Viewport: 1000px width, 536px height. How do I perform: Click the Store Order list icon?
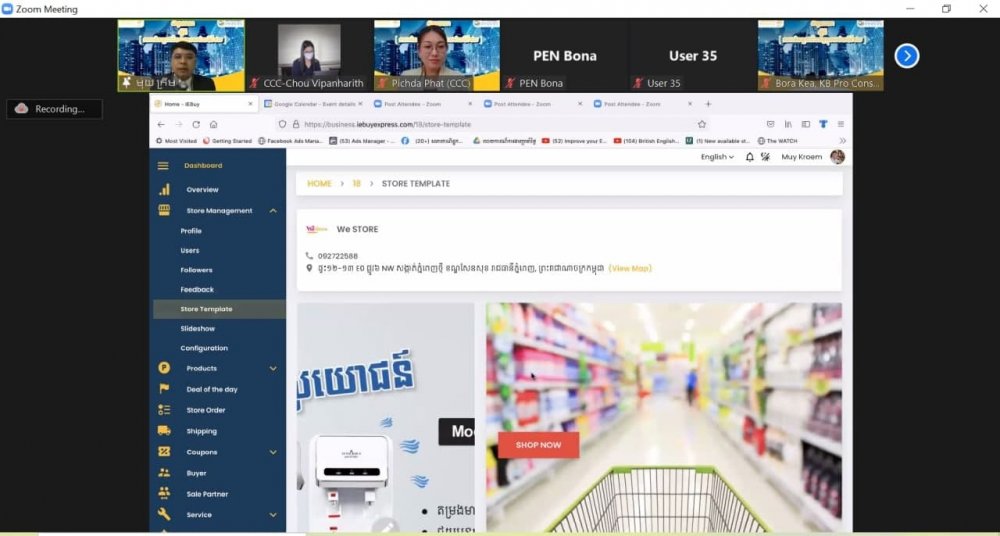pos(164,410)
